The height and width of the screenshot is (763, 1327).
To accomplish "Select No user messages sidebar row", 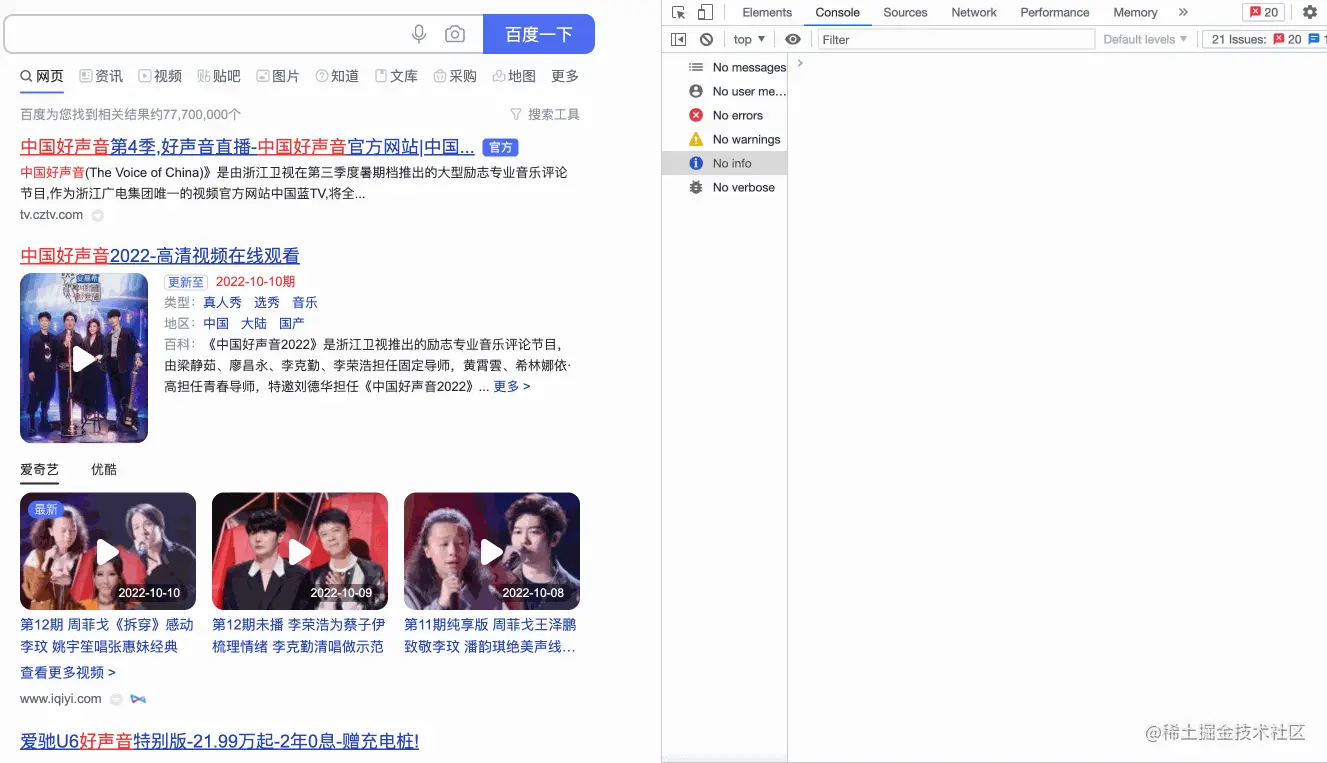I will click(x=725, y=92).
